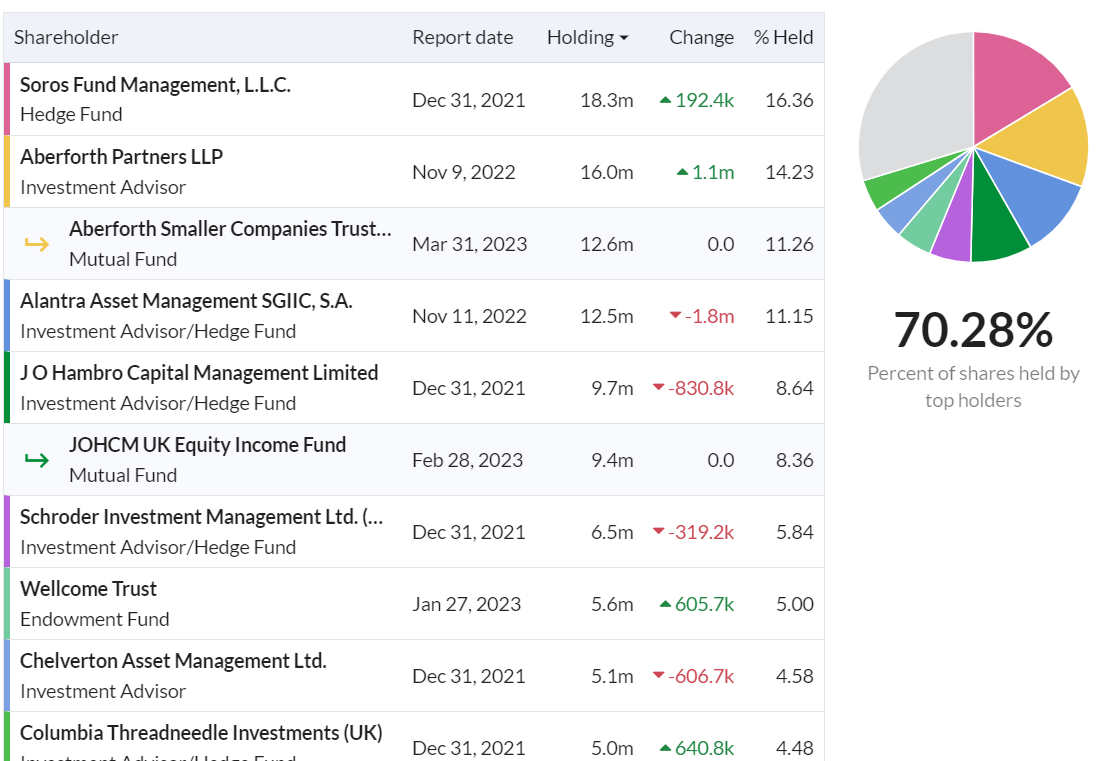Click 'Hedge Fund' type under Soros
Image resolution: width=1102 pixels, height=761 pixels.
pyautogui.click(x=71, y=115)
